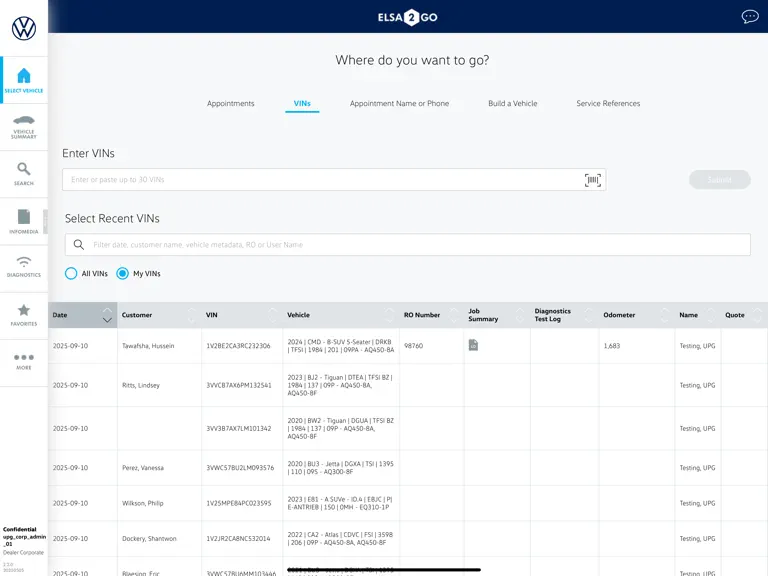Image resolution: width=768 pixels, height=576 pixels.
Task: Click the magnifier in recent VINs filter
Action: point(78,244)
